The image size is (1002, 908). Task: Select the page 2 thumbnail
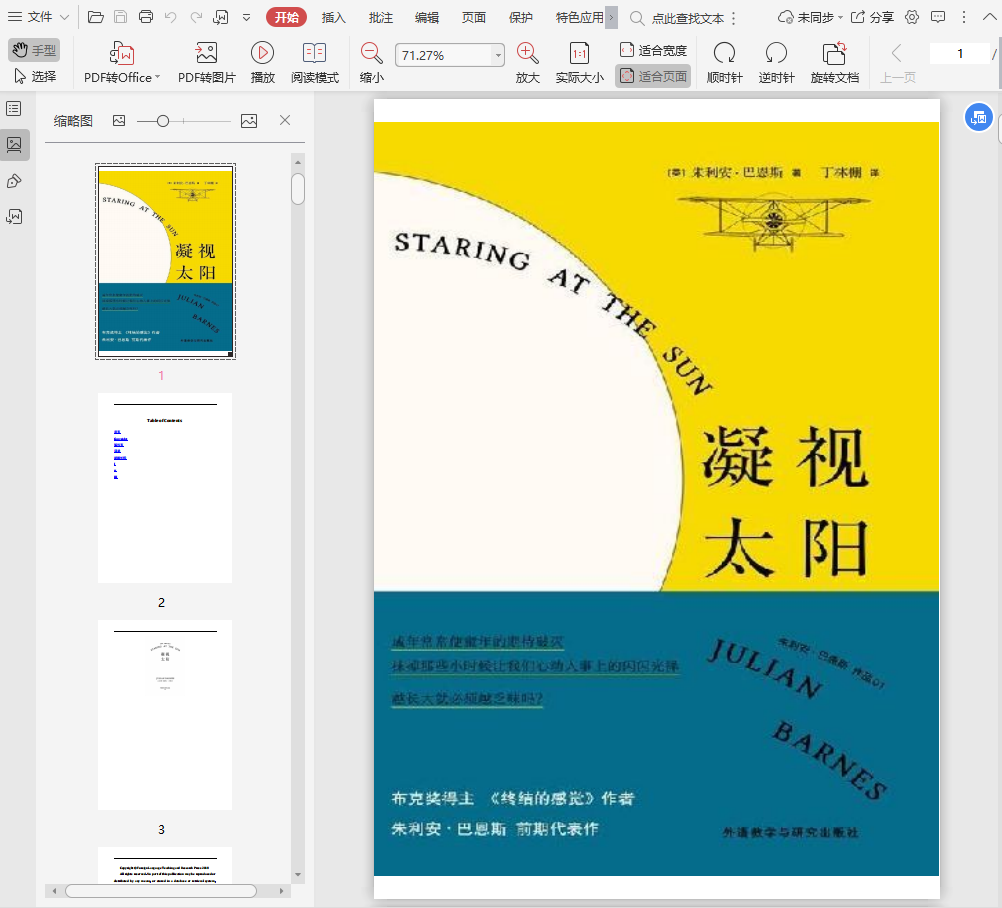click(x=165, y=488)
